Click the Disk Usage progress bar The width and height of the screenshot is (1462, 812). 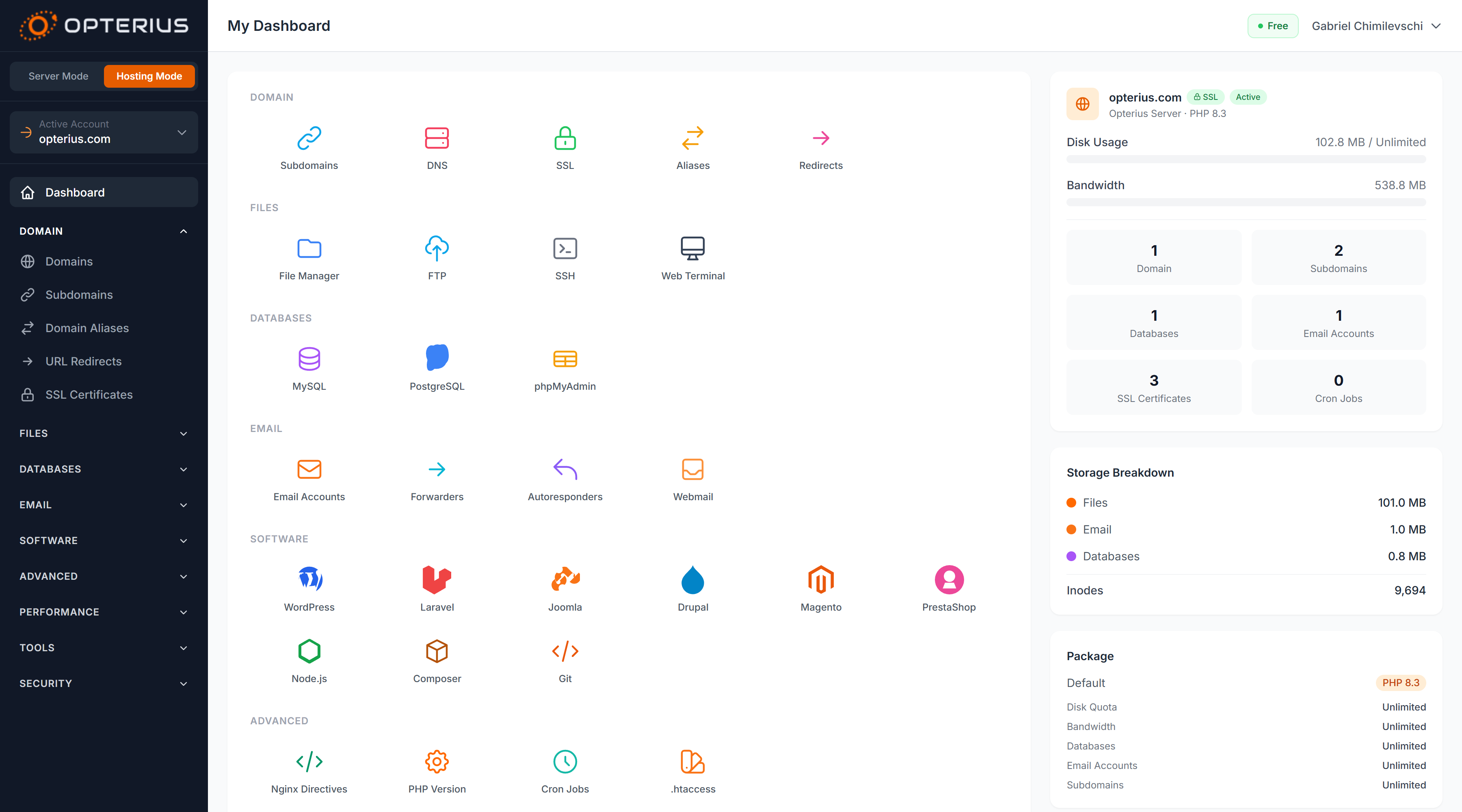[x=1246, y=160]
